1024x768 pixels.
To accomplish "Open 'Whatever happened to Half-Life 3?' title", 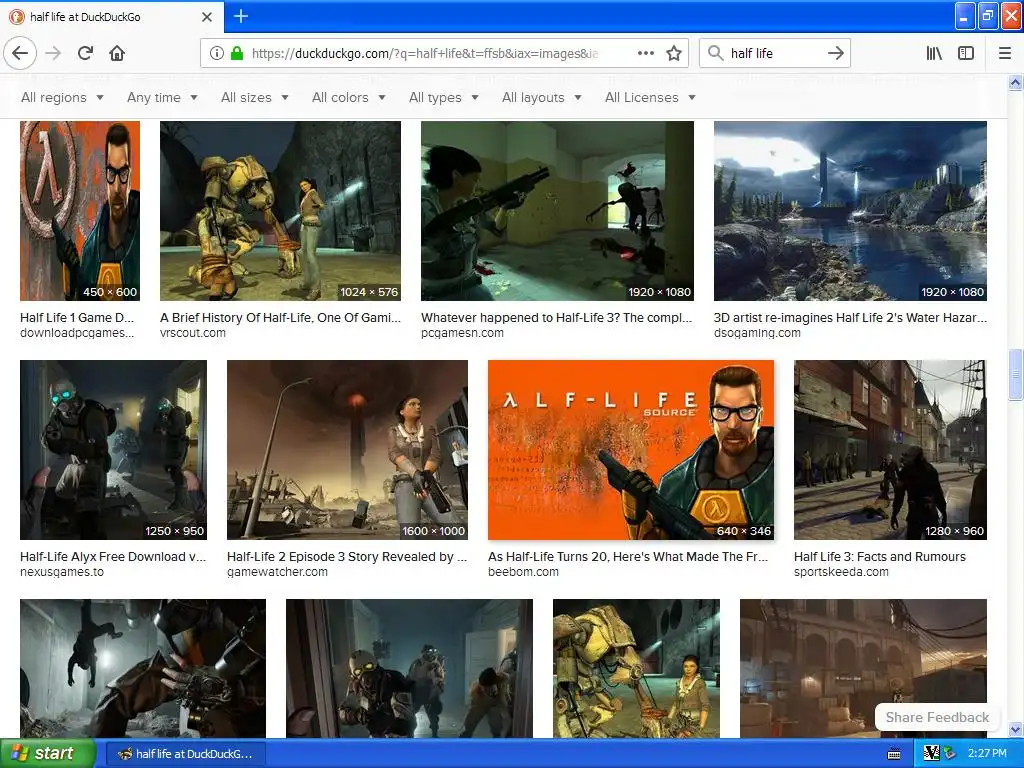I will (556, 317).
